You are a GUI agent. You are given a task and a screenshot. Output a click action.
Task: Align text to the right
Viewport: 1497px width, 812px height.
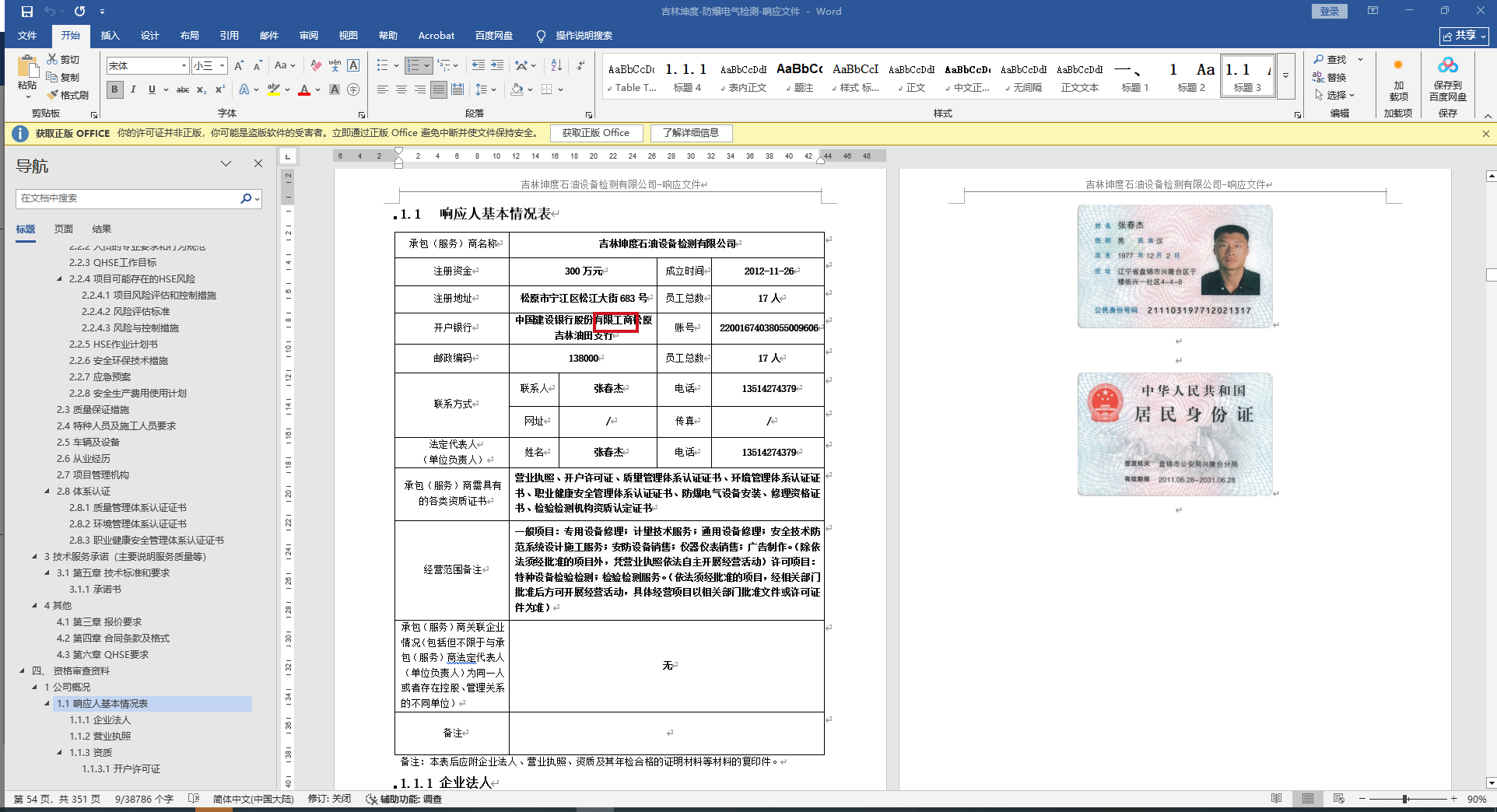pyautogui.click(x=420, y=89)
